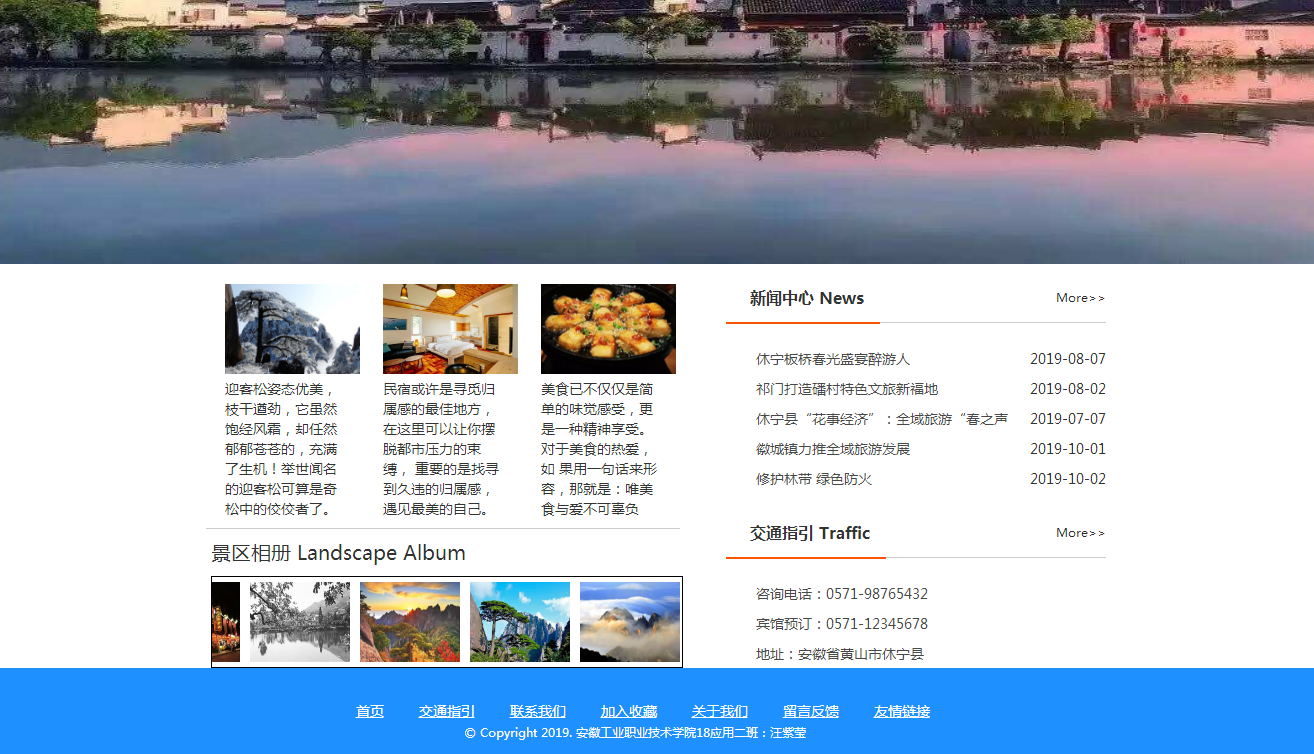Open the homestay bedroom image
This screenshot has height=754, width=1314.
point(450,329)
